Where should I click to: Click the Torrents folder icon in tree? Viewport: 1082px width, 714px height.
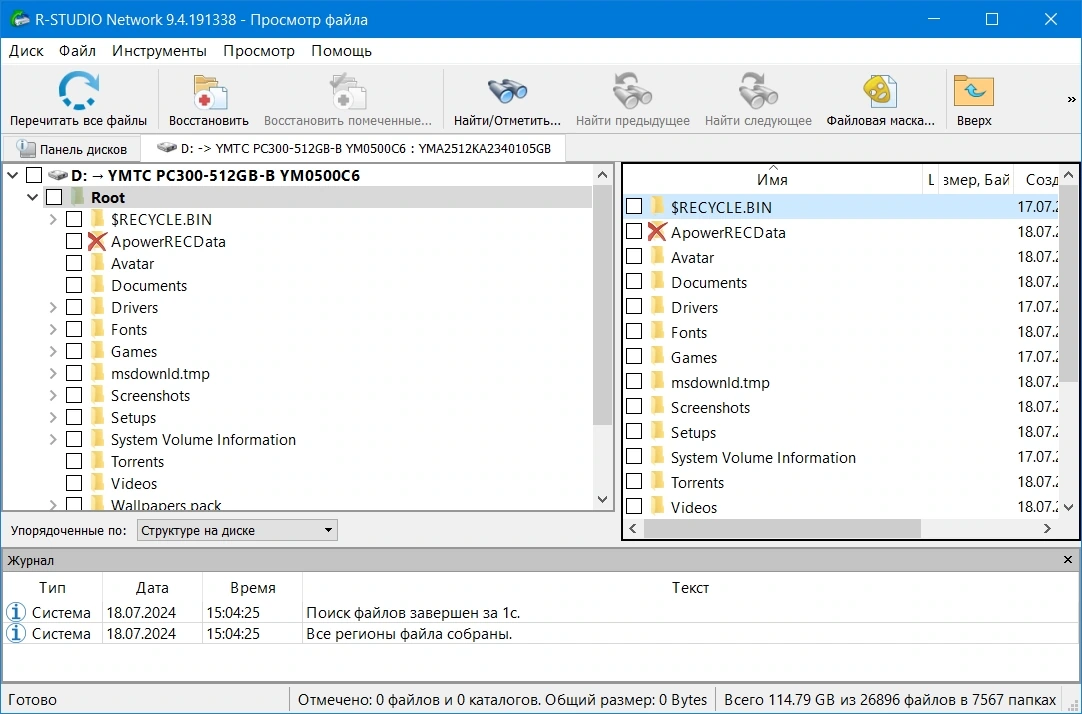(97, 461)
